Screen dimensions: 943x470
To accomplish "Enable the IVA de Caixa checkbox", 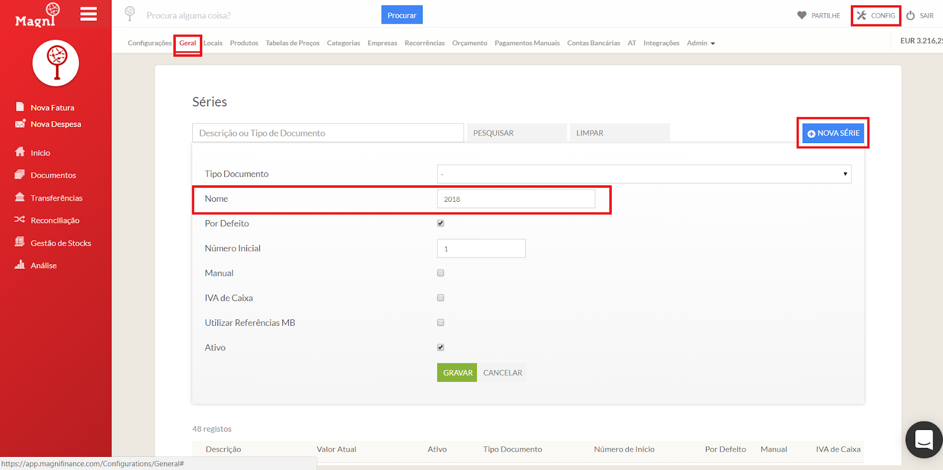I will tap(440, 298).
